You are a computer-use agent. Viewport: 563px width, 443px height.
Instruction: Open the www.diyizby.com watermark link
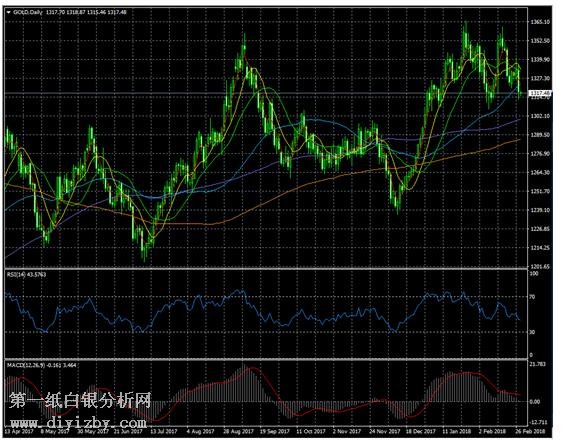point(78,422)
